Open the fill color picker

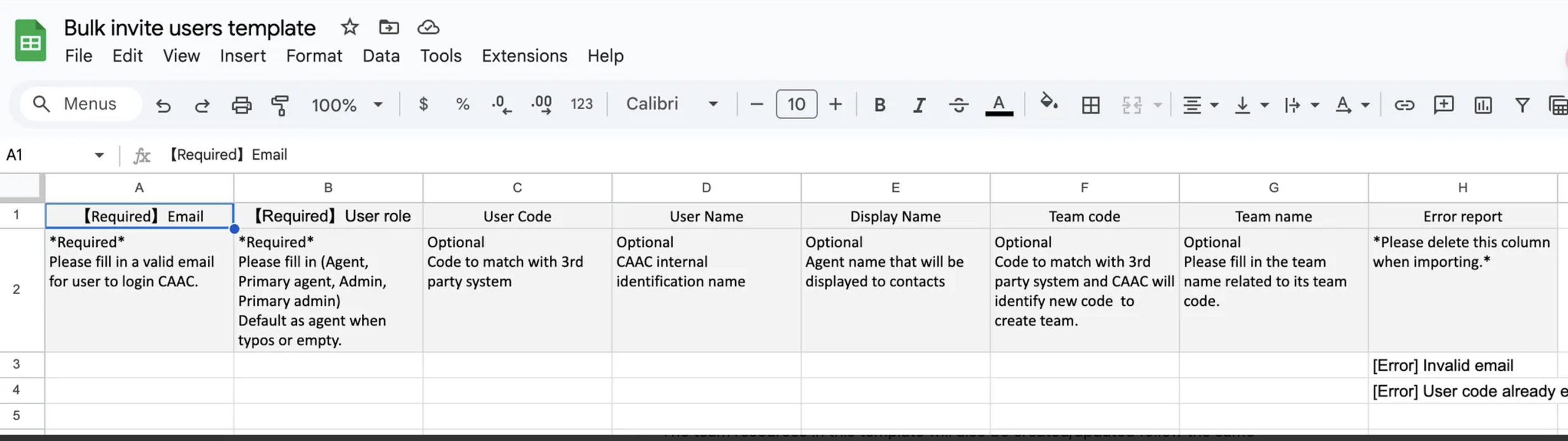click(1049, 103)
